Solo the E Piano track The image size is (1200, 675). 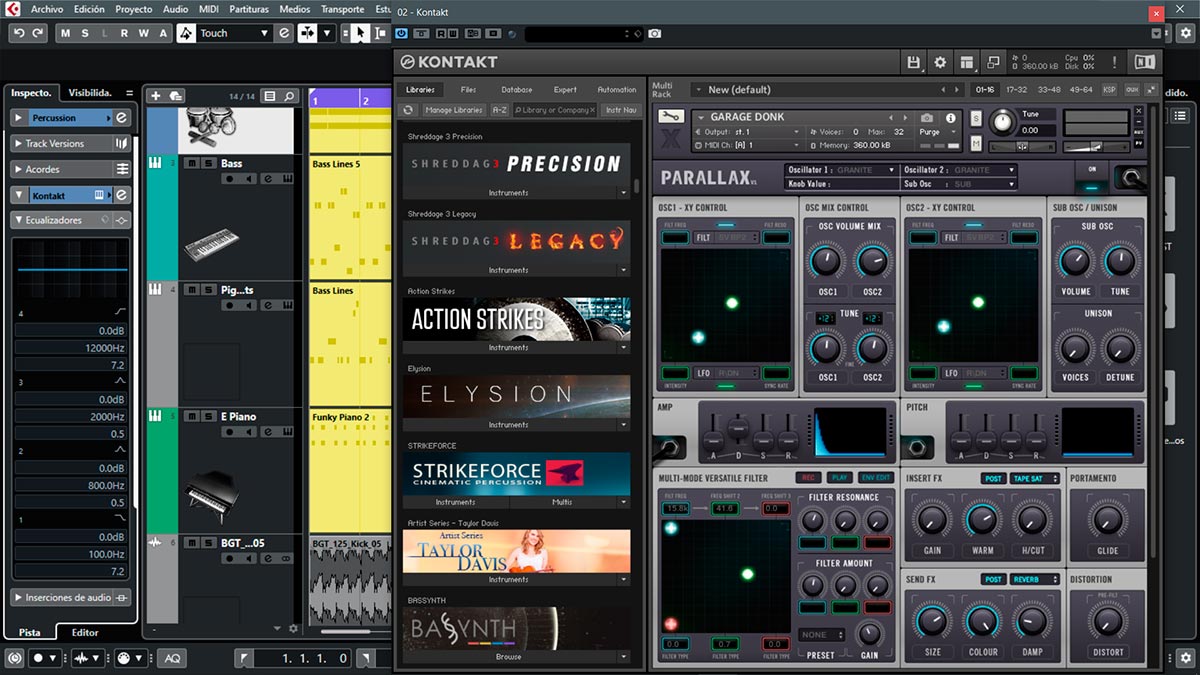[x=207, y=417]
